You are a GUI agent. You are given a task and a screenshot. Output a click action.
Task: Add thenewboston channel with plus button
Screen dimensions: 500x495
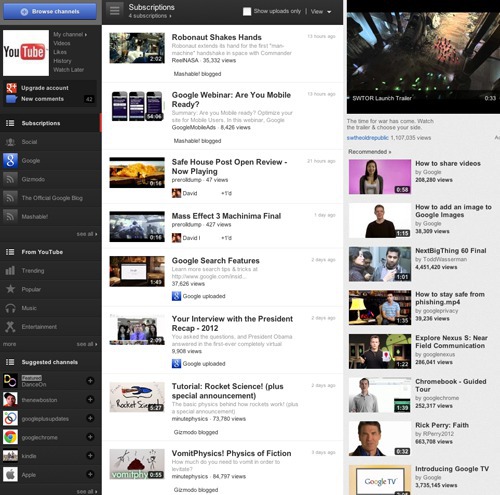pos(90,399)
